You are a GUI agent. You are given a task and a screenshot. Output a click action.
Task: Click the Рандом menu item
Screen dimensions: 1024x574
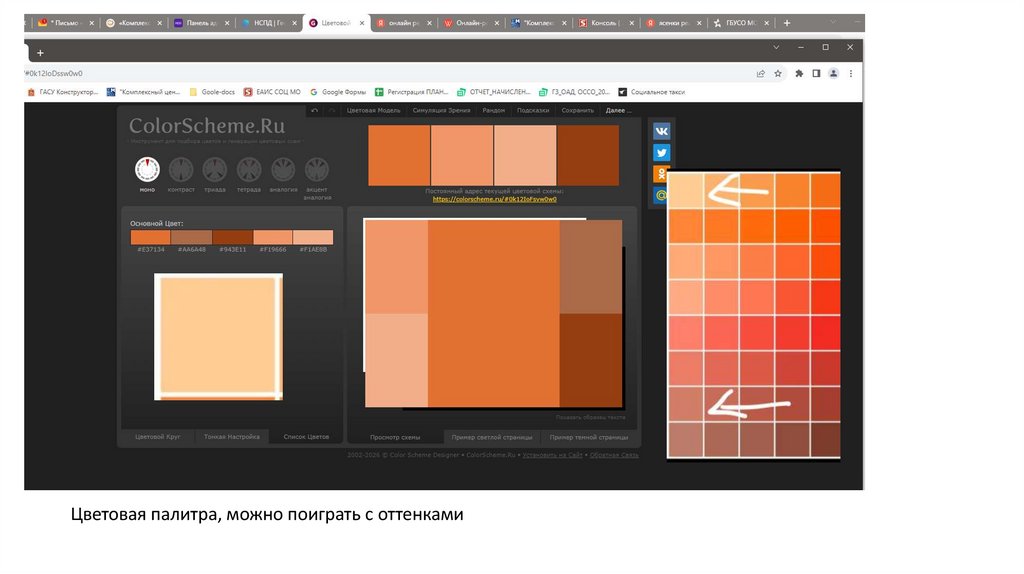494,110
